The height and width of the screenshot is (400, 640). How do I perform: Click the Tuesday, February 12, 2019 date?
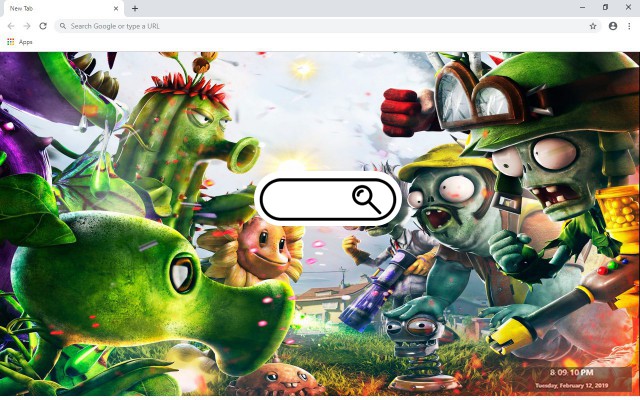point(571,385)
